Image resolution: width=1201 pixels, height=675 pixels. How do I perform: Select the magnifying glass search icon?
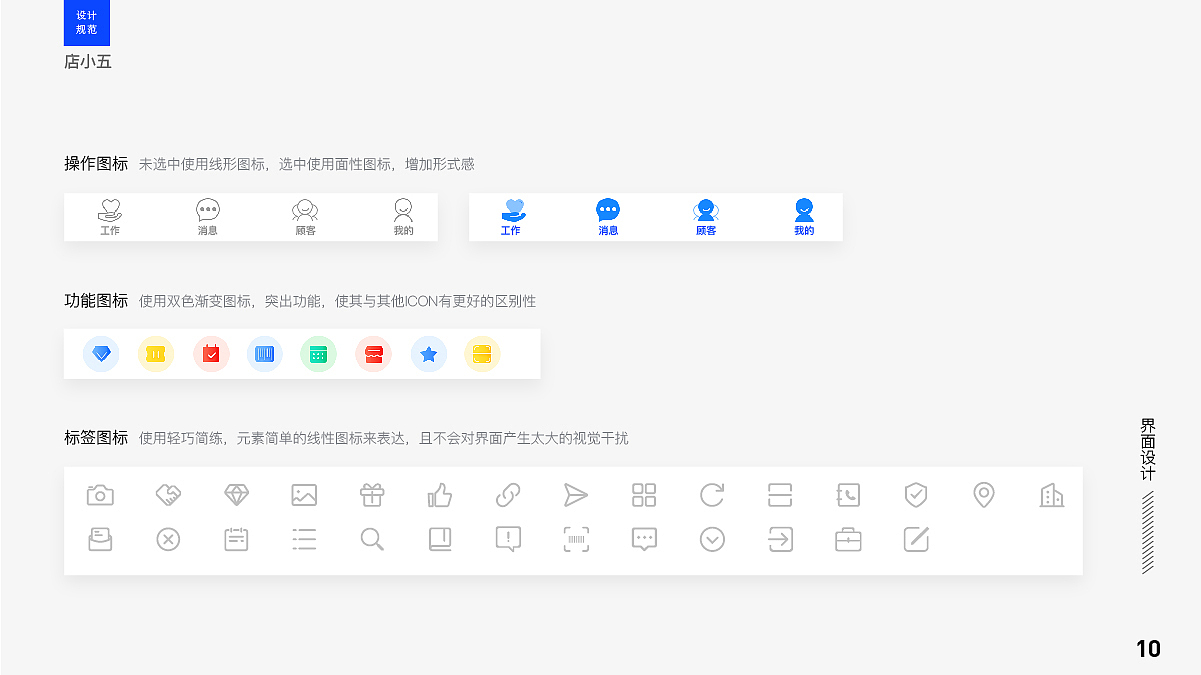tap(372, 540)
